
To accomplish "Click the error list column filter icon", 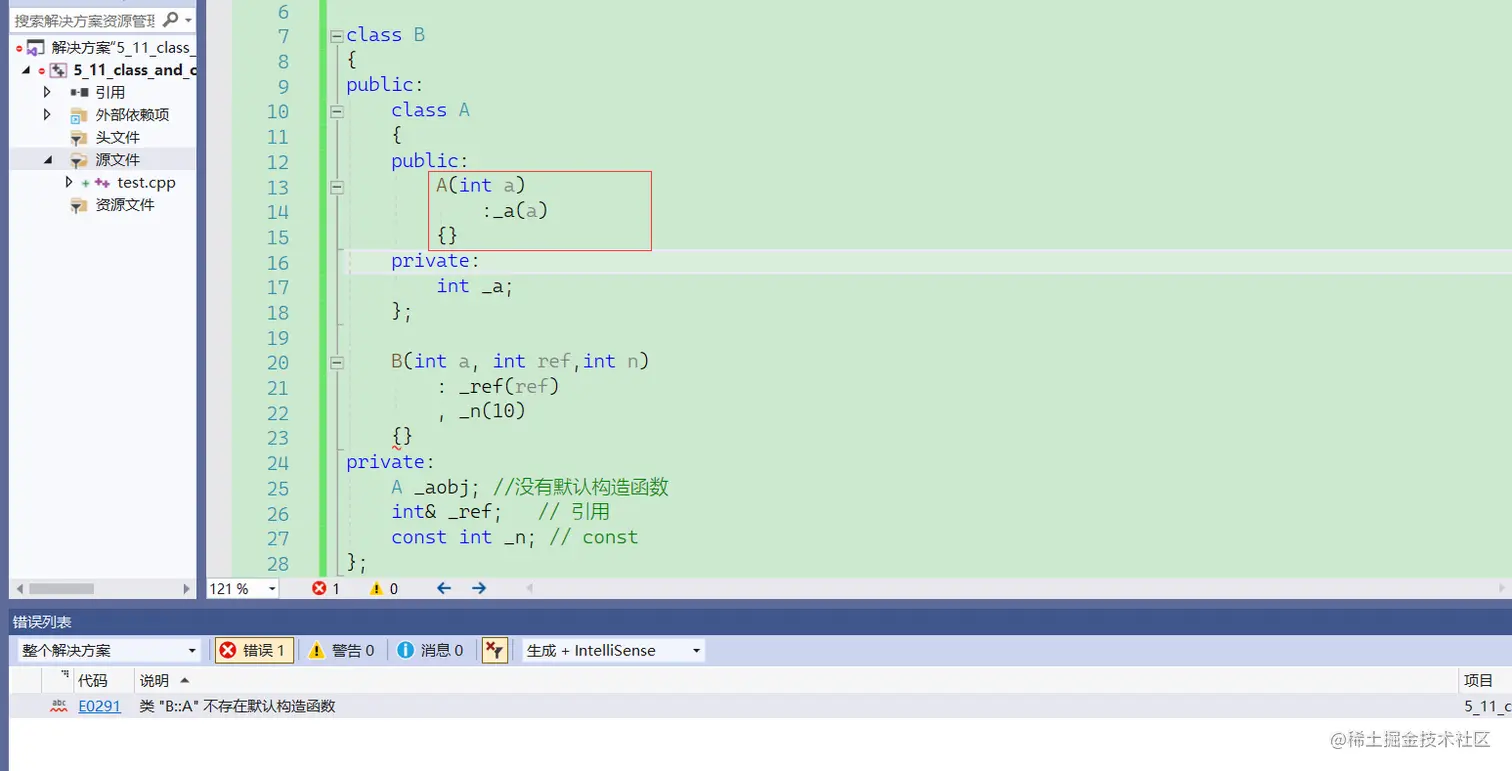I will [66, 676].
